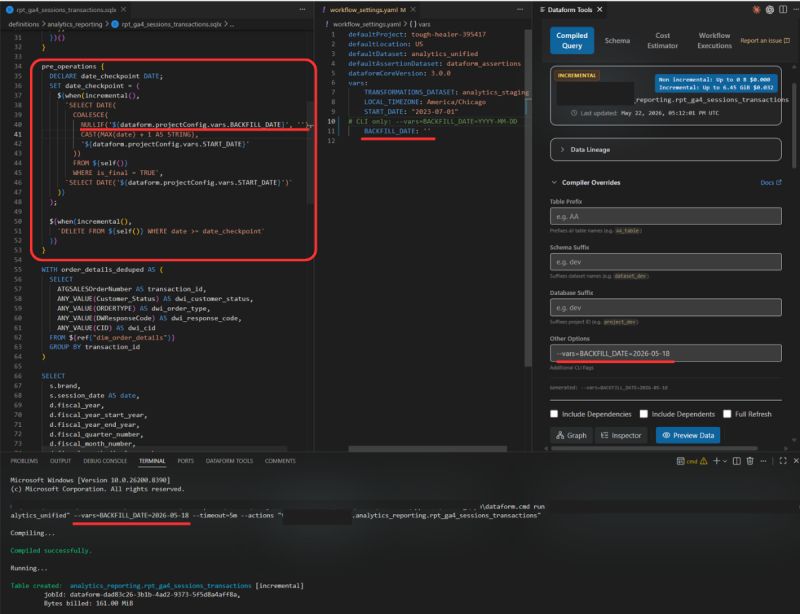Select the DATAFORM TOOLS panel tab
The width and height of the screenshot is (800, 614).
click(229, 461)
